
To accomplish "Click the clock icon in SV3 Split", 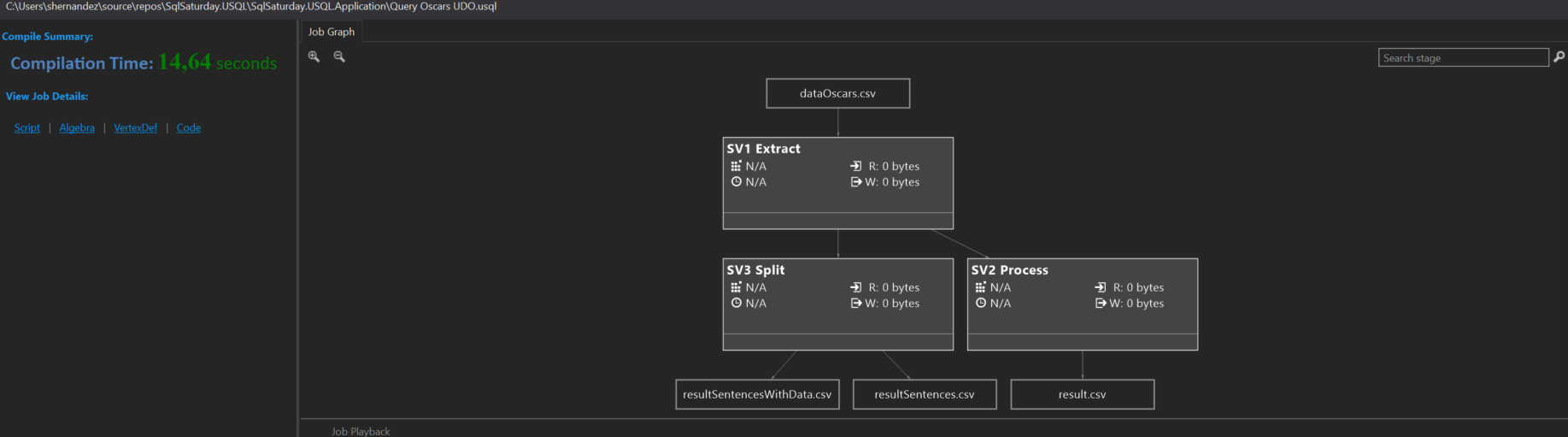I will click(x=736, y=303).
